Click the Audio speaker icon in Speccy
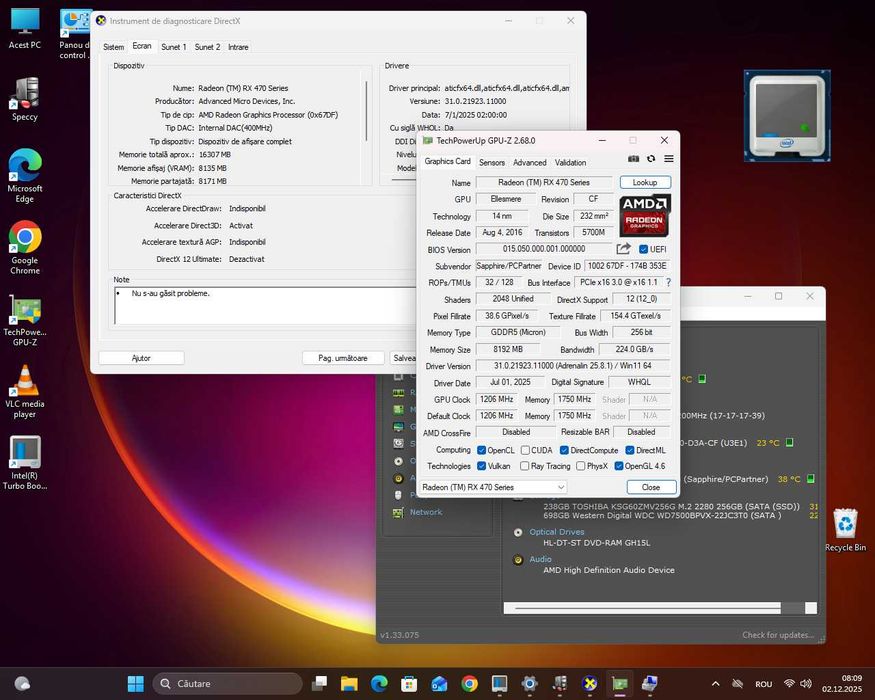Viewport: 875px width, 700px height. point(518,559)
